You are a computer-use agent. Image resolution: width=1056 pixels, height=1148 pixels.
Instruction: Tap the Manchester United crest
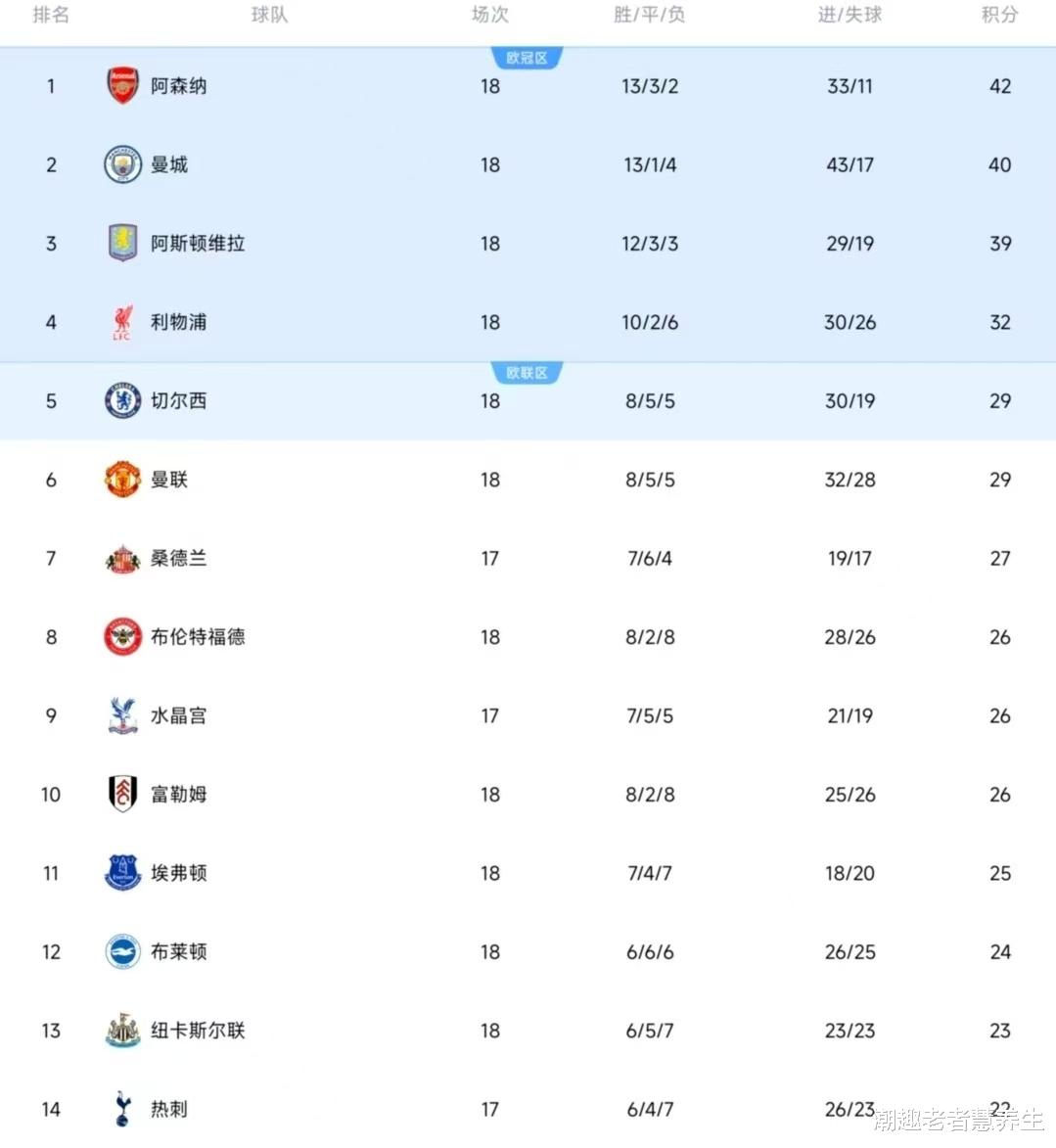(x=122, y=480)
